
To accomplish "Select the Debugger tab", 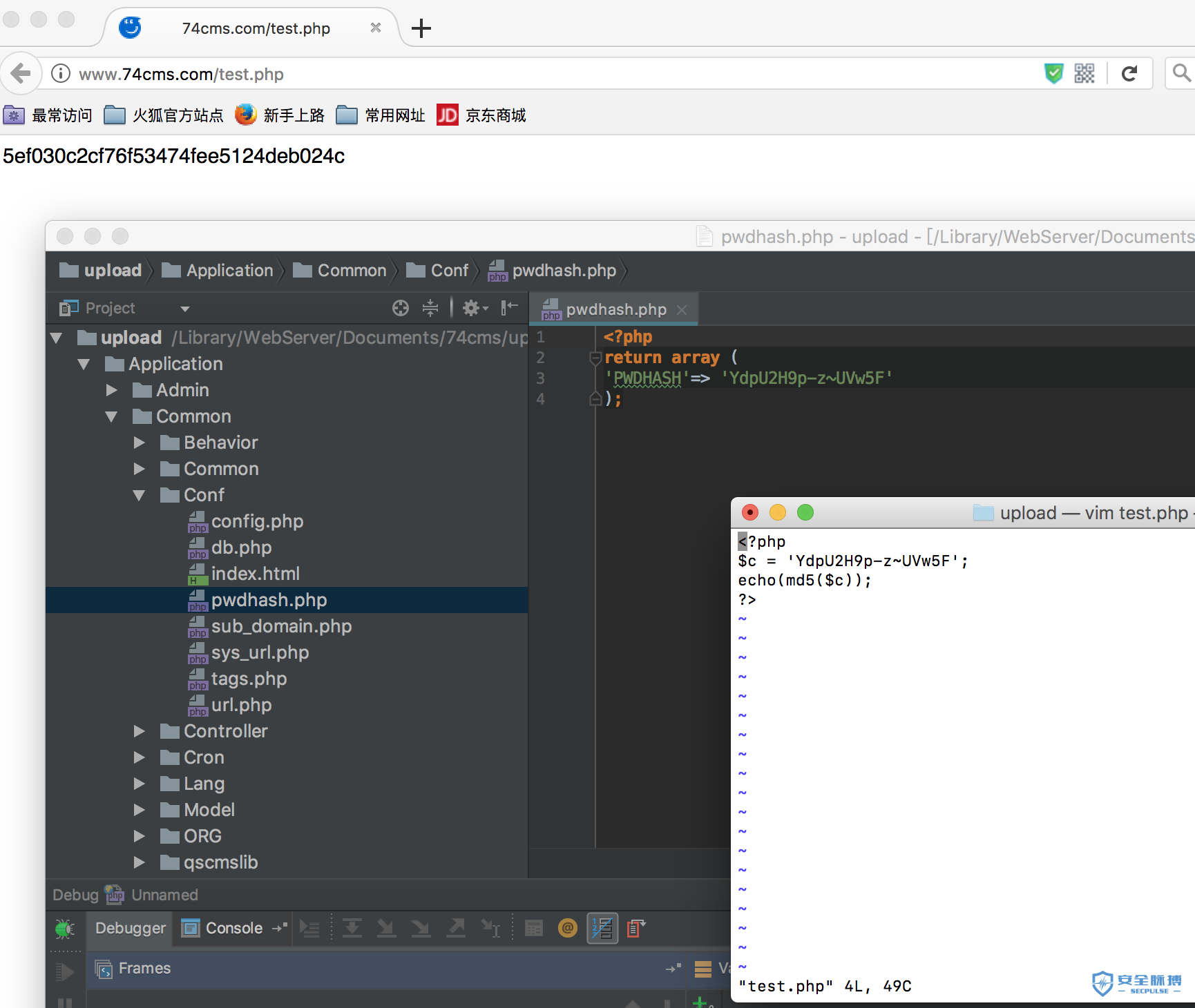I will click(131, 929).
